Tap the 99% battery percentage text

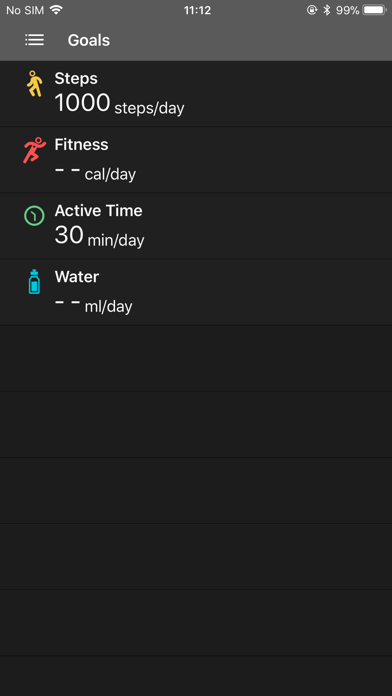tap(347, 10)
